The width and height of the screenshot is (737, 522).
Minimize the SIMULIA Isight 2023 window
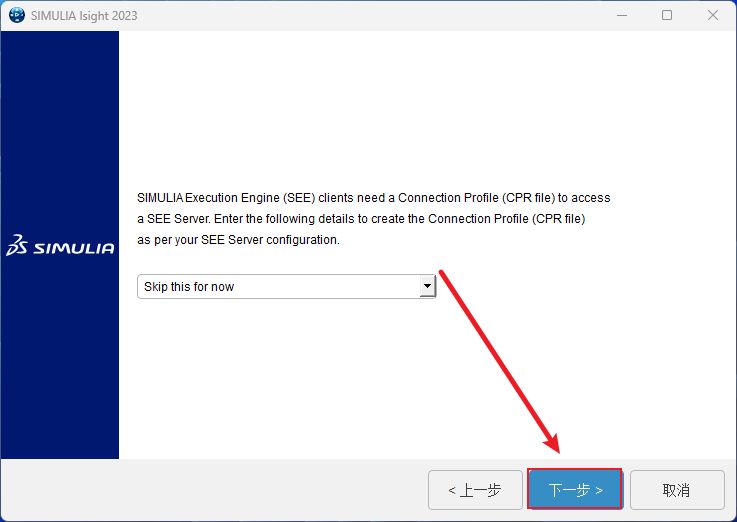point(622,15)
